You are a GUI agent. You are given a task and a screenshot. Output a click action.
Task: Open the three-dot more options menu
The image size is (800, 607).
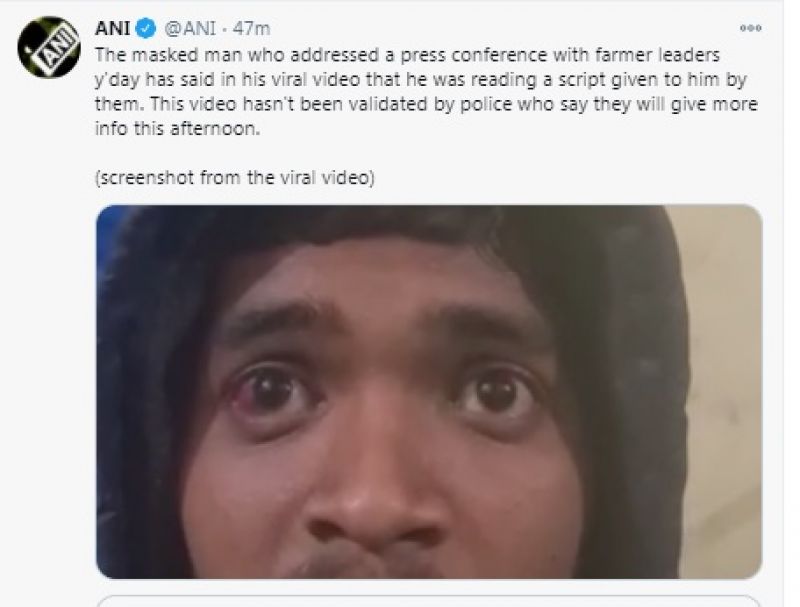click(751, 28)
